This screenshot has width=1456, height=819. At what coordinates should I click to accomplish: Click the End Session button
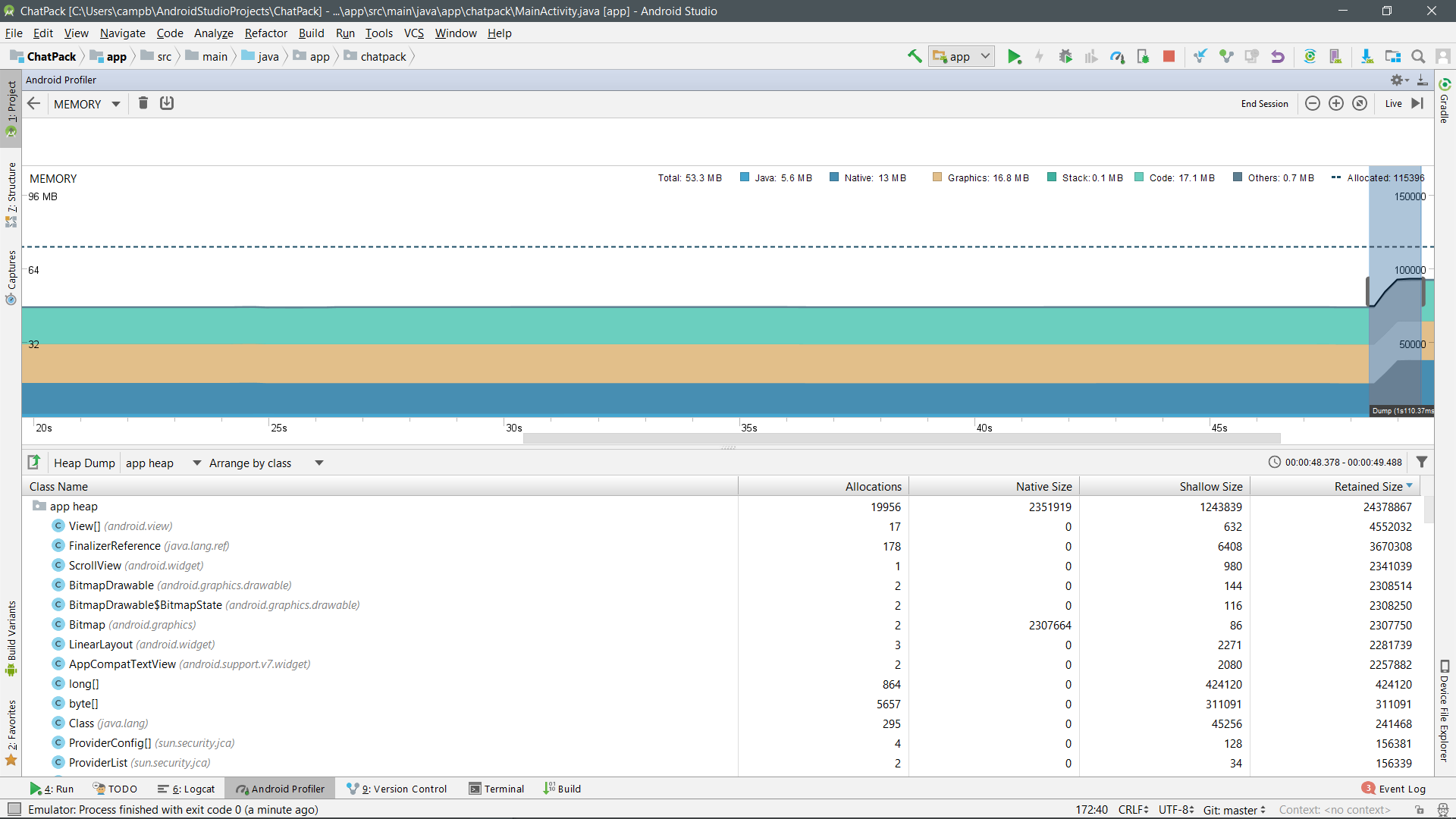(1264, 103)
